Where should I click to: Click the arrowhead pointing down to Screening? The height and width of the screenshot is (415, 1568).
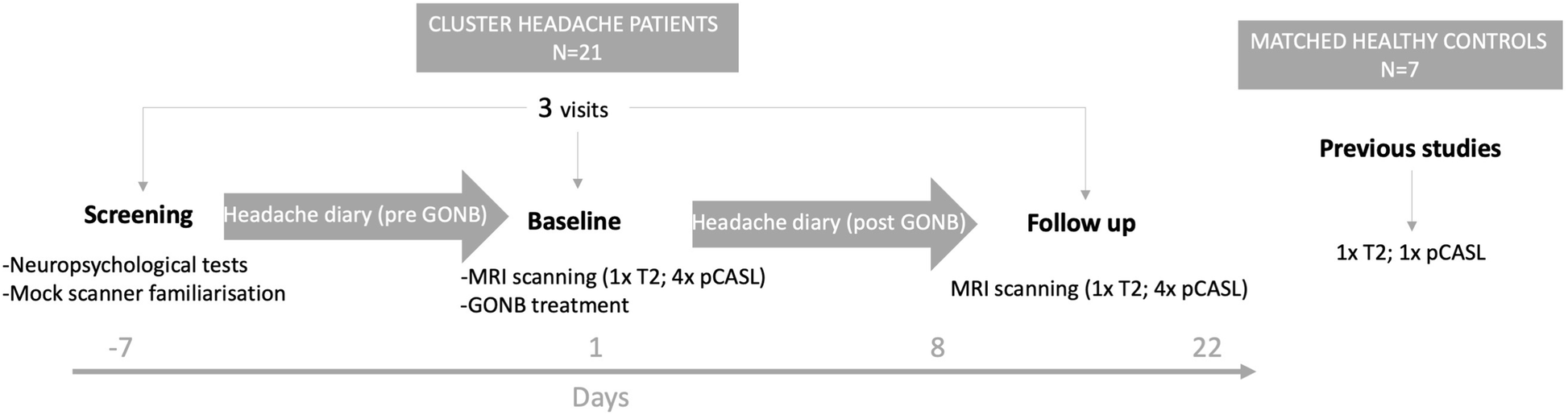[143, 186]
